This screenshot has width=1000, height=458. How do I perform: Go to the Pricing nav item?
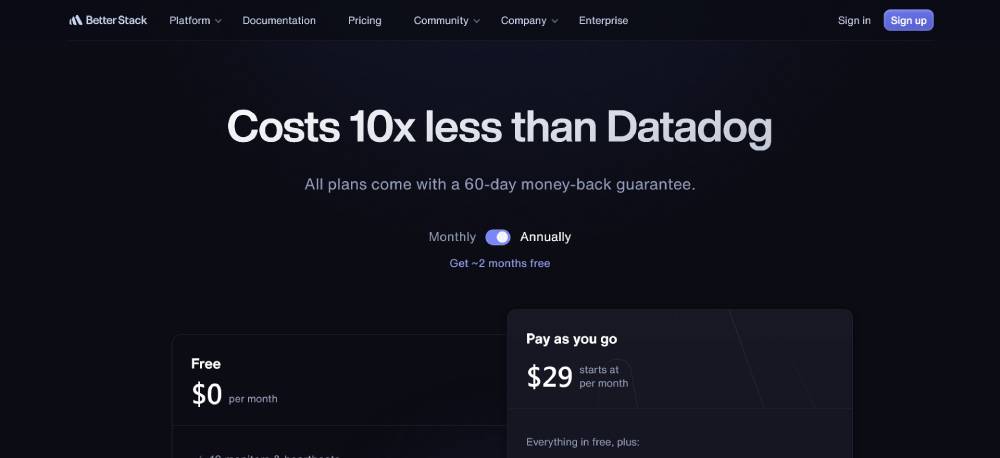point(365,20)
